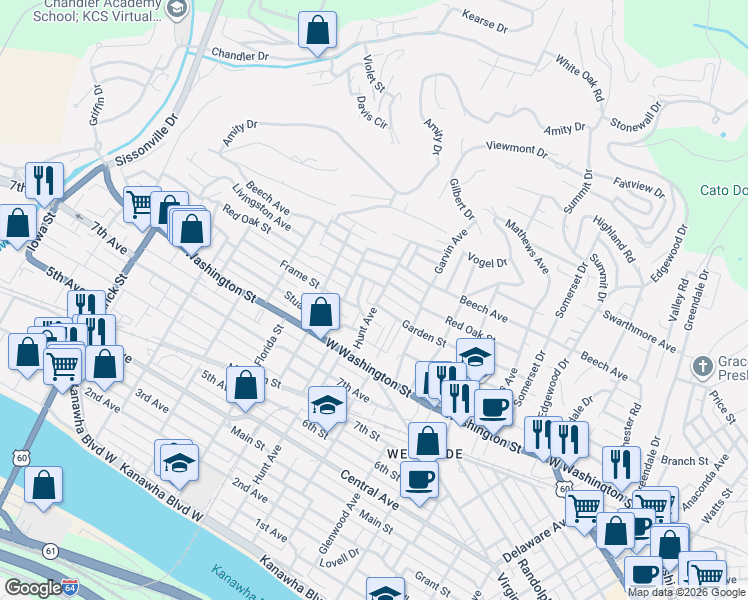
Task: Click the Delaware Ave label
Action: 534,540
